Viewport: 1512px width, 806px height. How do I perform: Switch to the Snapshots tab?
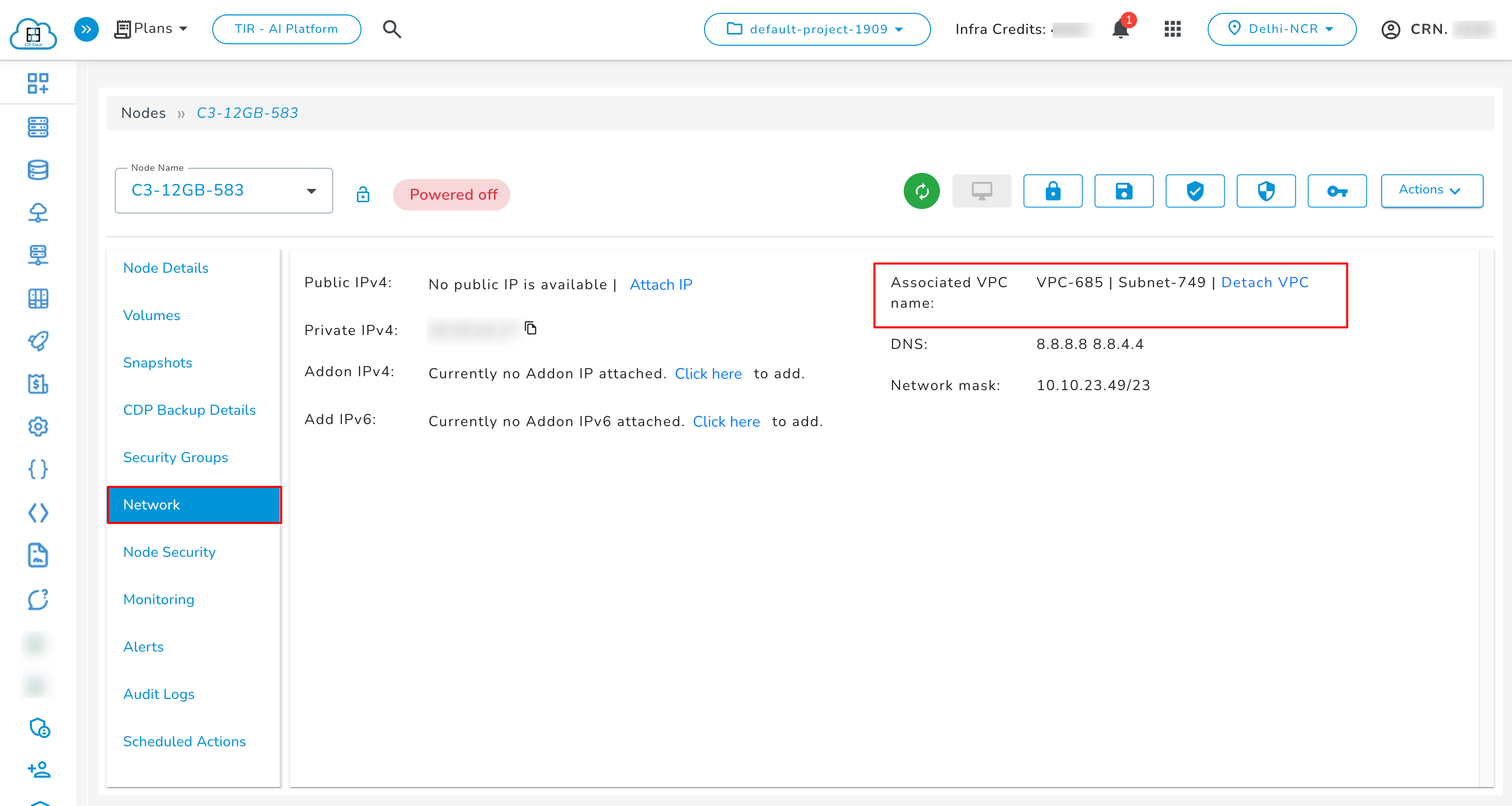[157, 362]
